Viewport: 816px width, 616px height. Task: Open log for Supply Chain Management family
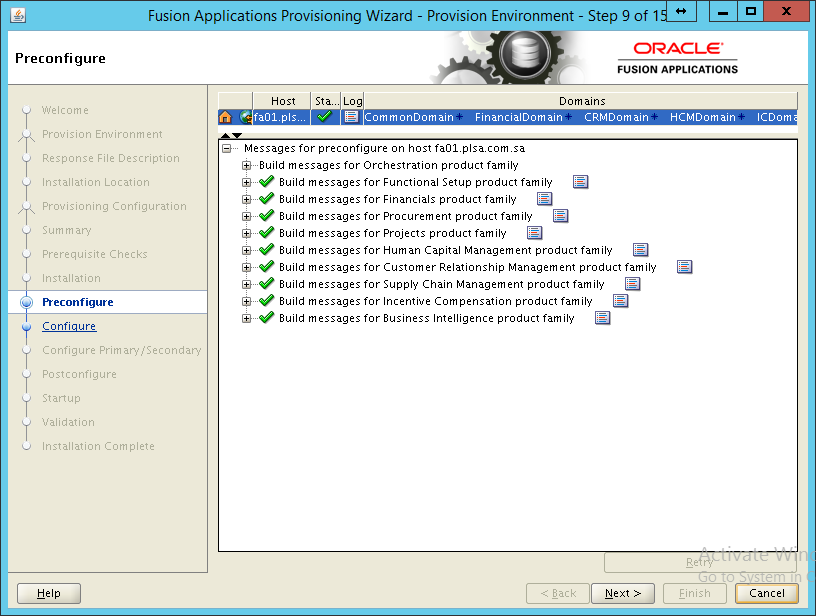(633, 284)
